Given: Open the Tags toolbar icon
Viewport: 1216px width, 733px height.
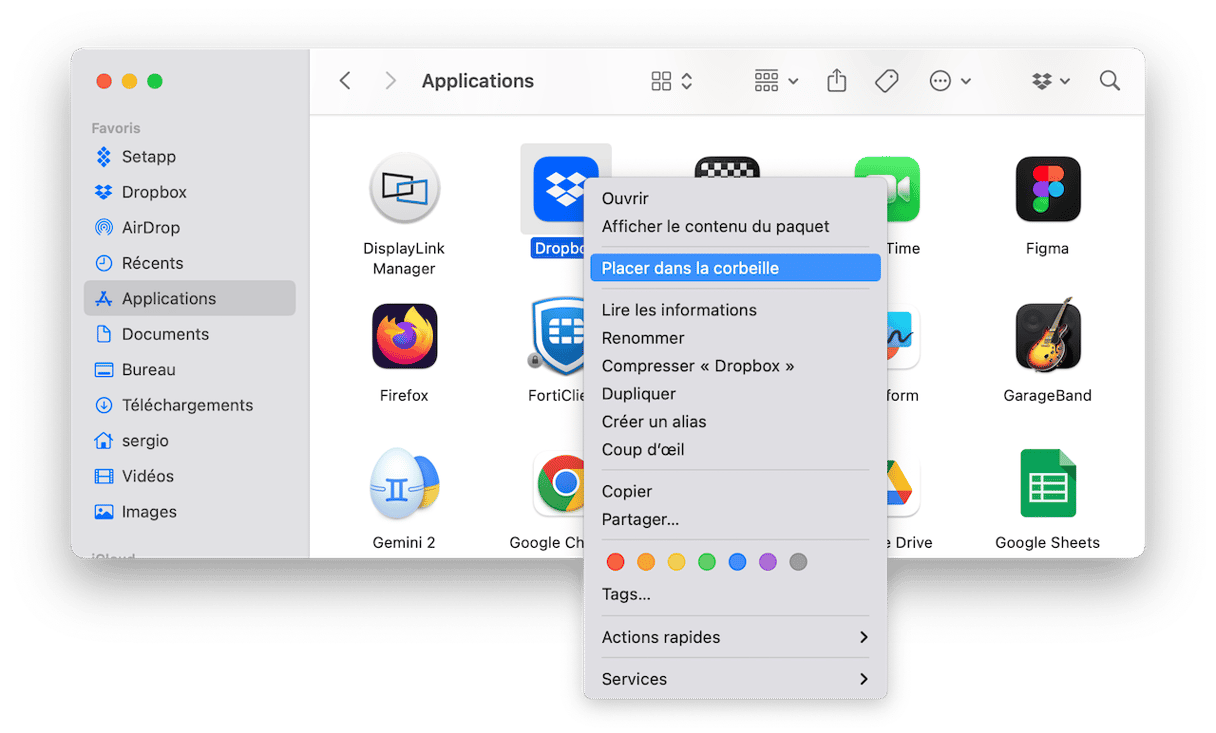Looking at the screenshot, I should (x=886, y=81).
